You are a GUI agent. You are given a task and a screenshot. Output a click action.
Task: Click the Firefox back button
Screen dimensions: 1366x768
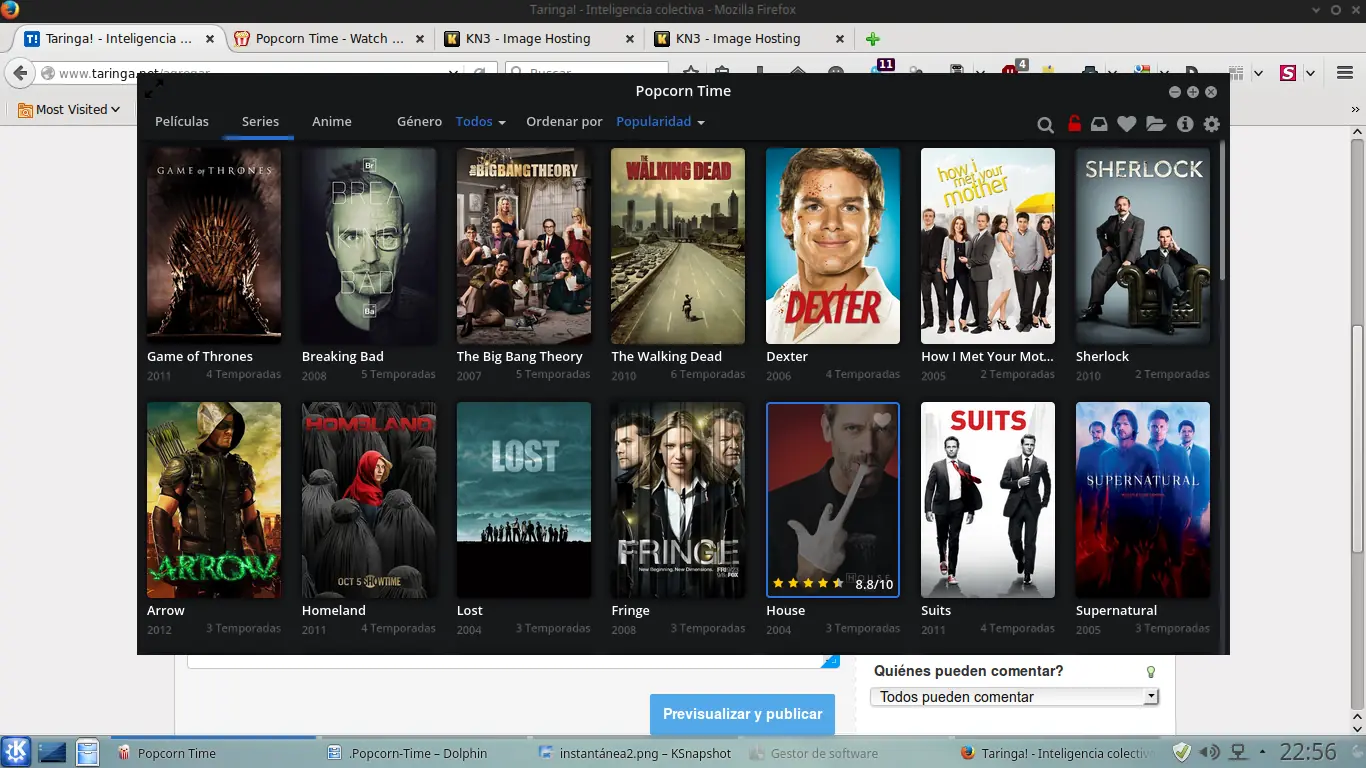(x=20, y=73)
